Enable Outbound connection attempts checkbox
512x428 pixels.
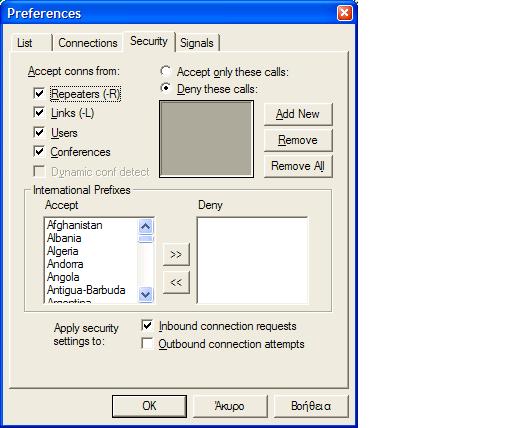tap(147, 343)
